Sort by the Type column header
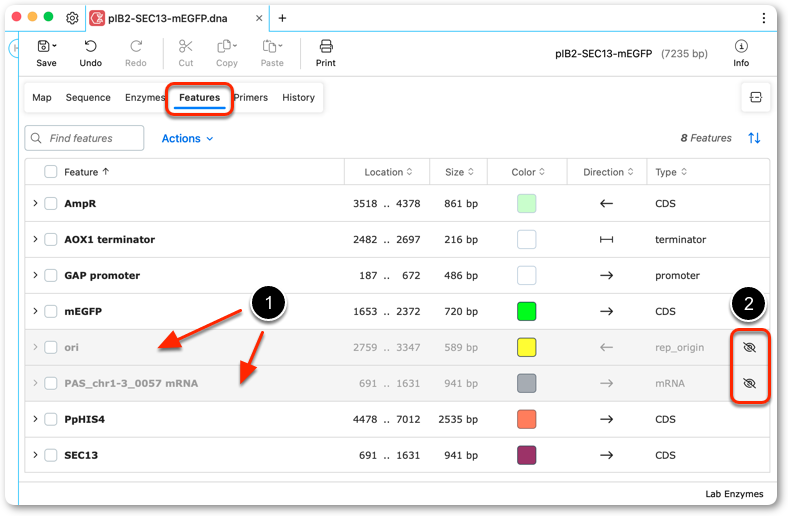 pos(671,172)
